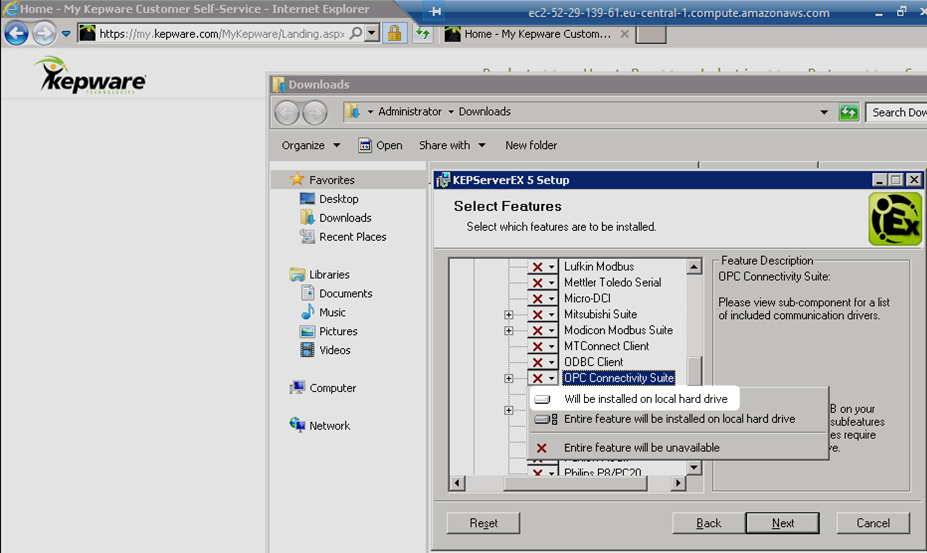This screenshot has width=927, height=553.
Task: Open Recent Places in Favorites
Action: 352,237
